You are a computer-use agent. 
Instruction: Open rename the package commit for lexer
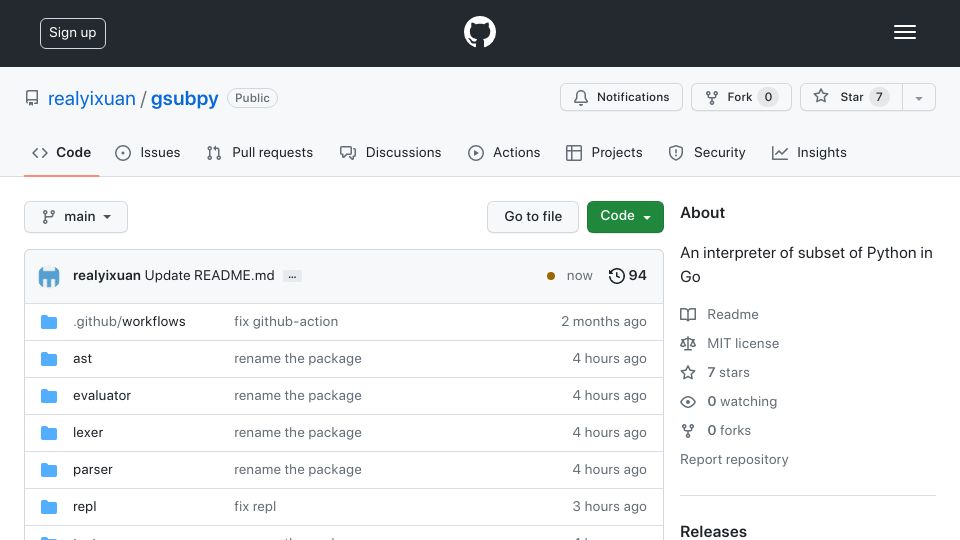298,433
